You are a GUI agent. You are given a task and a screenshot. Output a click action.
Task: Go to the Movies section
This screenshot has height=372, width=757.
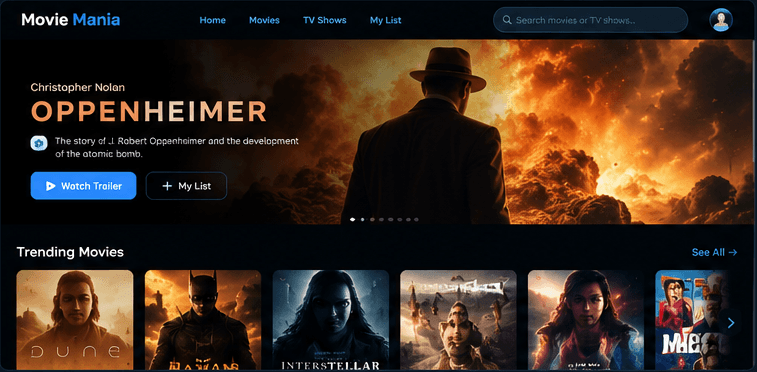(x=264, y=20)
